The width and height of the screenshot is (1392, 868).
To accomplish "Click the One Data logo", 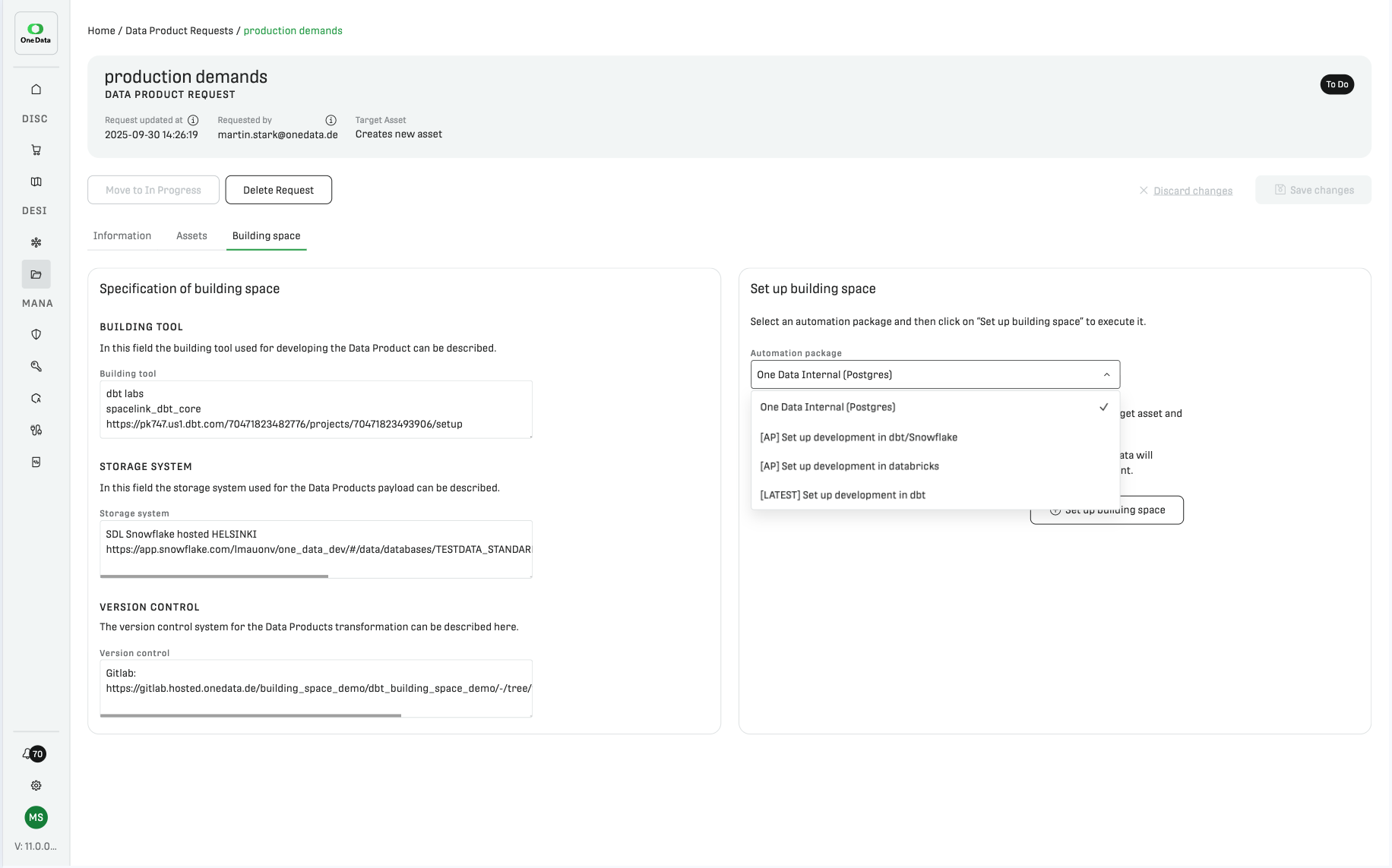I will click(x=36, y=33).
